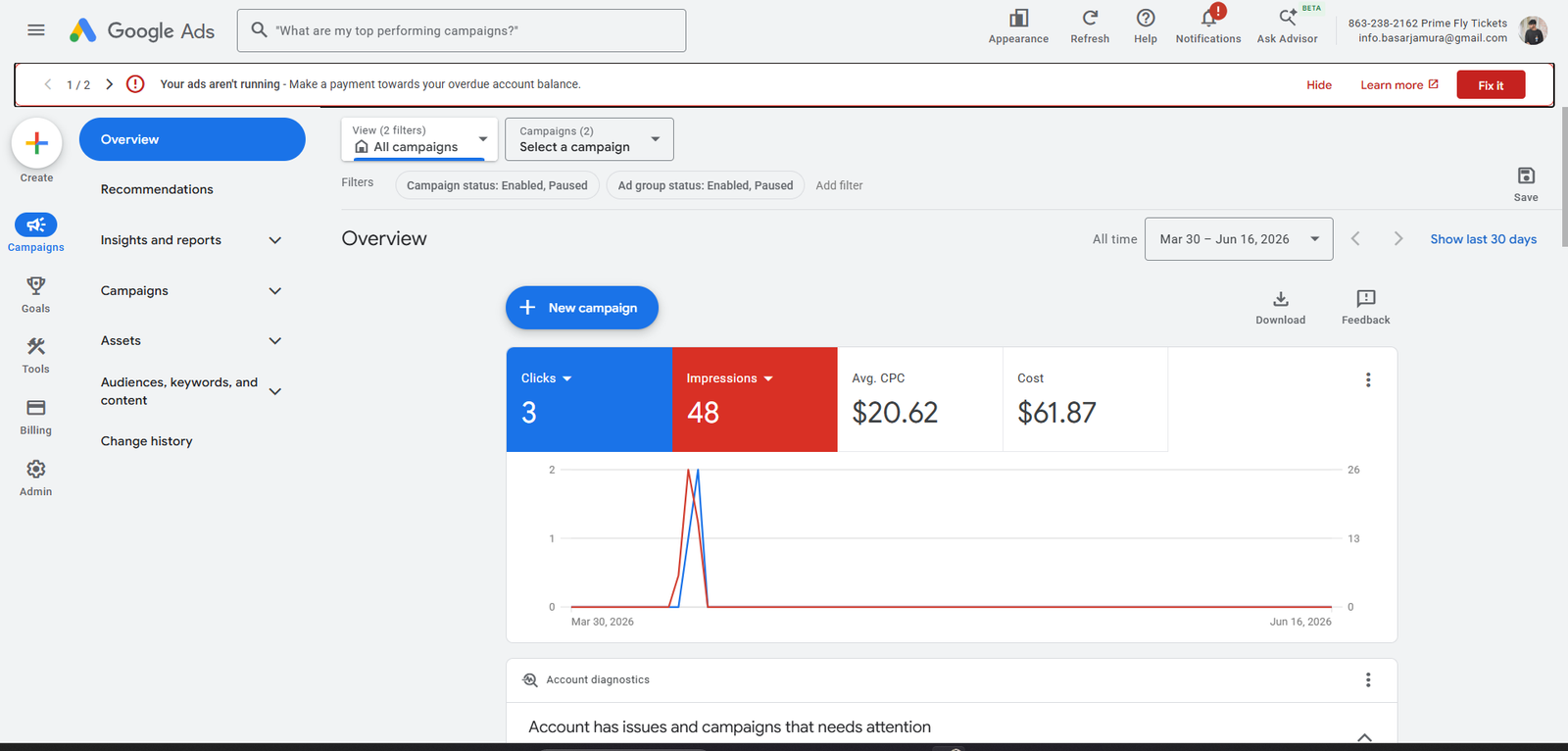Viewport: 1568px width, 751px height.
Task: Change the Impressions metric dropdown
Action: pos(729,378)
